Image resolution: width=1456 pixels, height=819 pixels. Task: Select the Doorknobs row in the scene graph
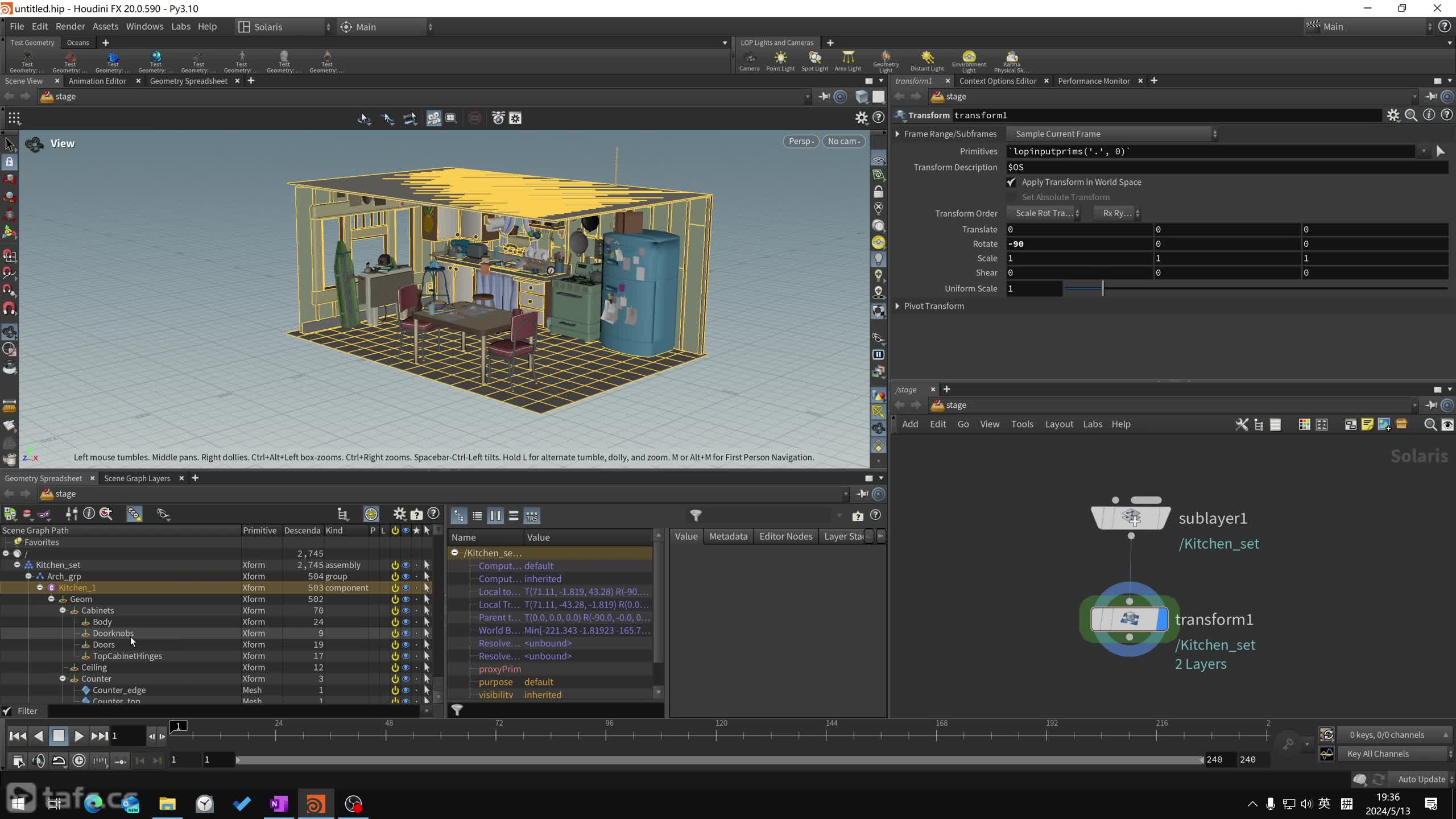tap(216, 633)
